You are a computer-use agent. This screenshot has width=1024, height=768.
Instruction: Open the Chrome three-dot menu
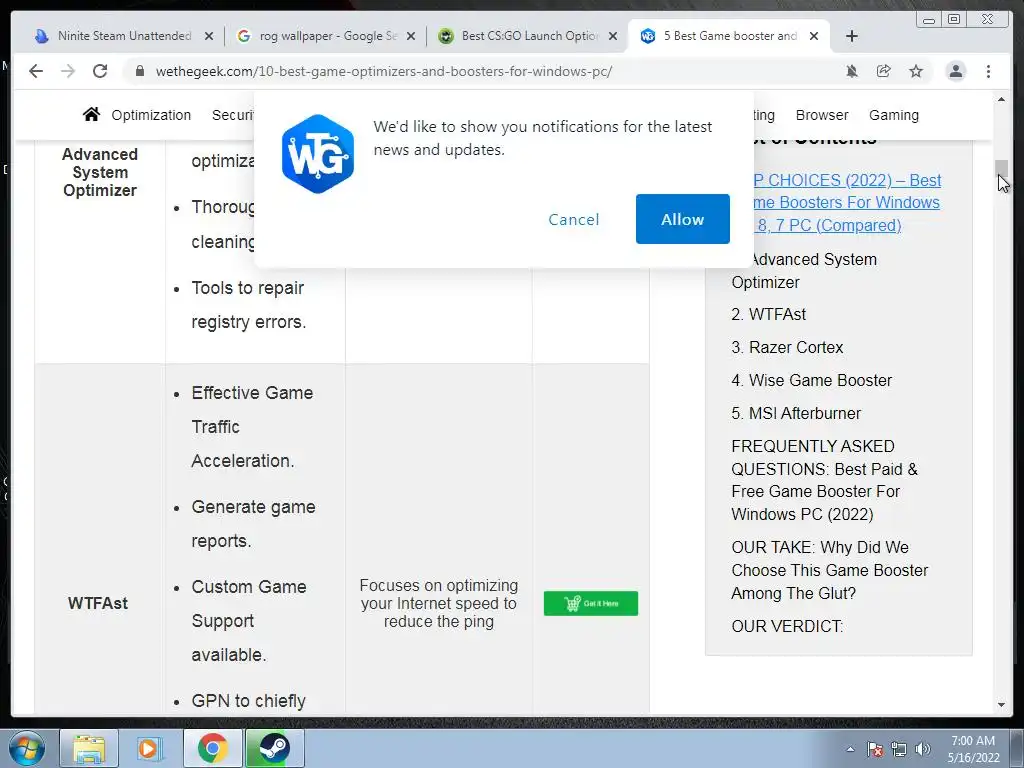[x=988, y=71]
